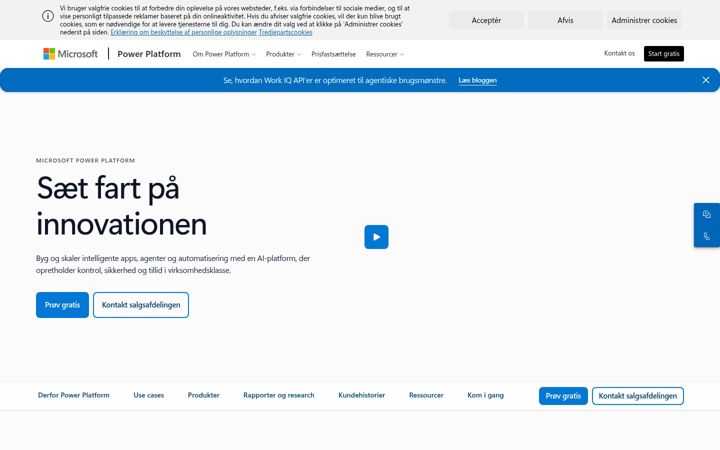Play the hero video

[x=376, y=237]
